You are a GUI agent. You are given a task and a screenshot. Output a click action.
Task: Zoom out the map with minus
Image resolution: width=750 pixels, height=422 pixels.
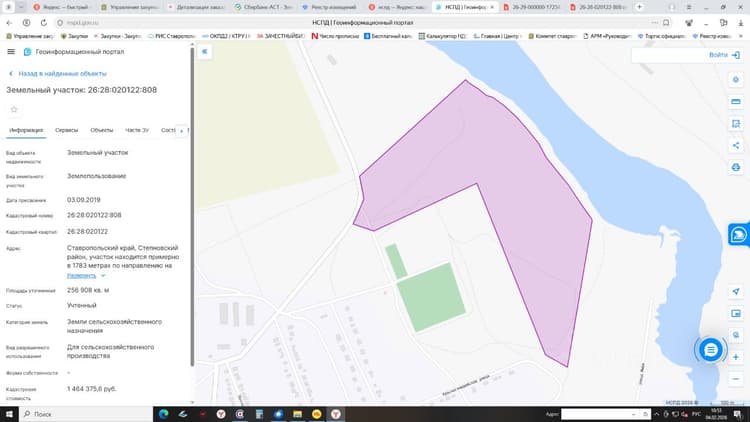(x=736, y=379)
